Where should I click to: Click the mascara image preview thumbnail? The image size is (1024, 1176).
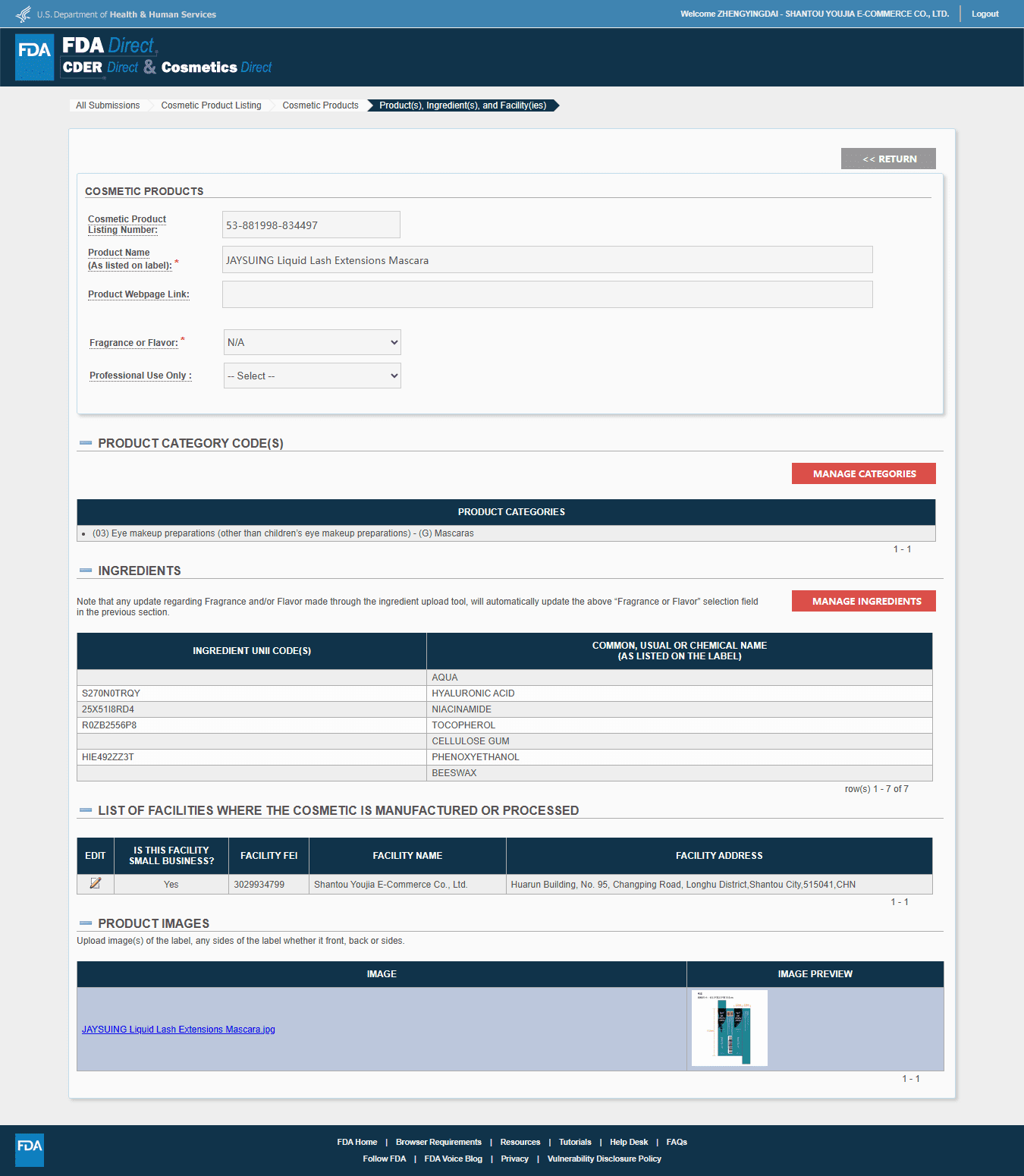pos(729,1028)
